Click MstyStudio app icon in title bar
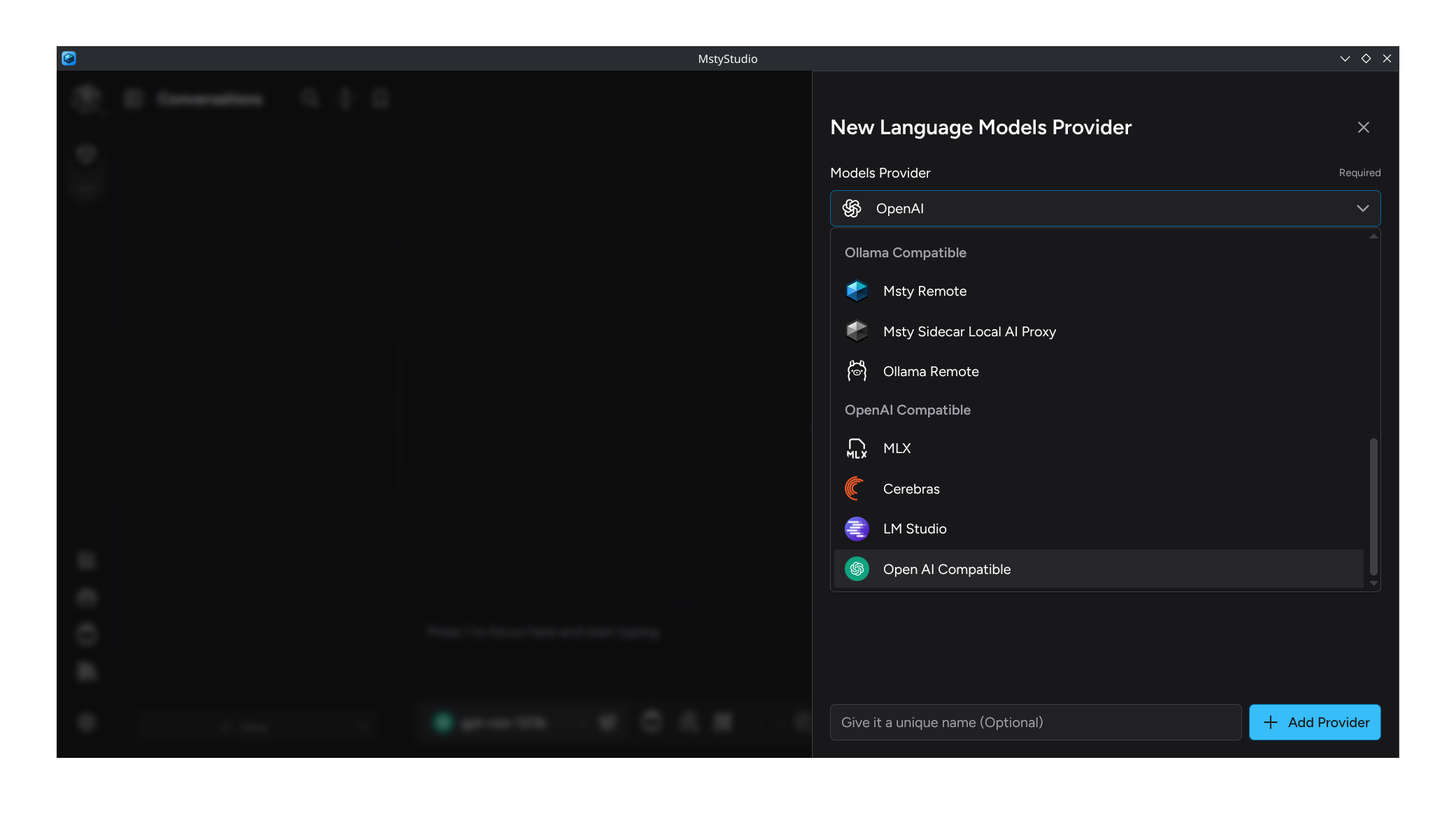The width and height of the screenshot is (1456, 825). tap(69, 59)
